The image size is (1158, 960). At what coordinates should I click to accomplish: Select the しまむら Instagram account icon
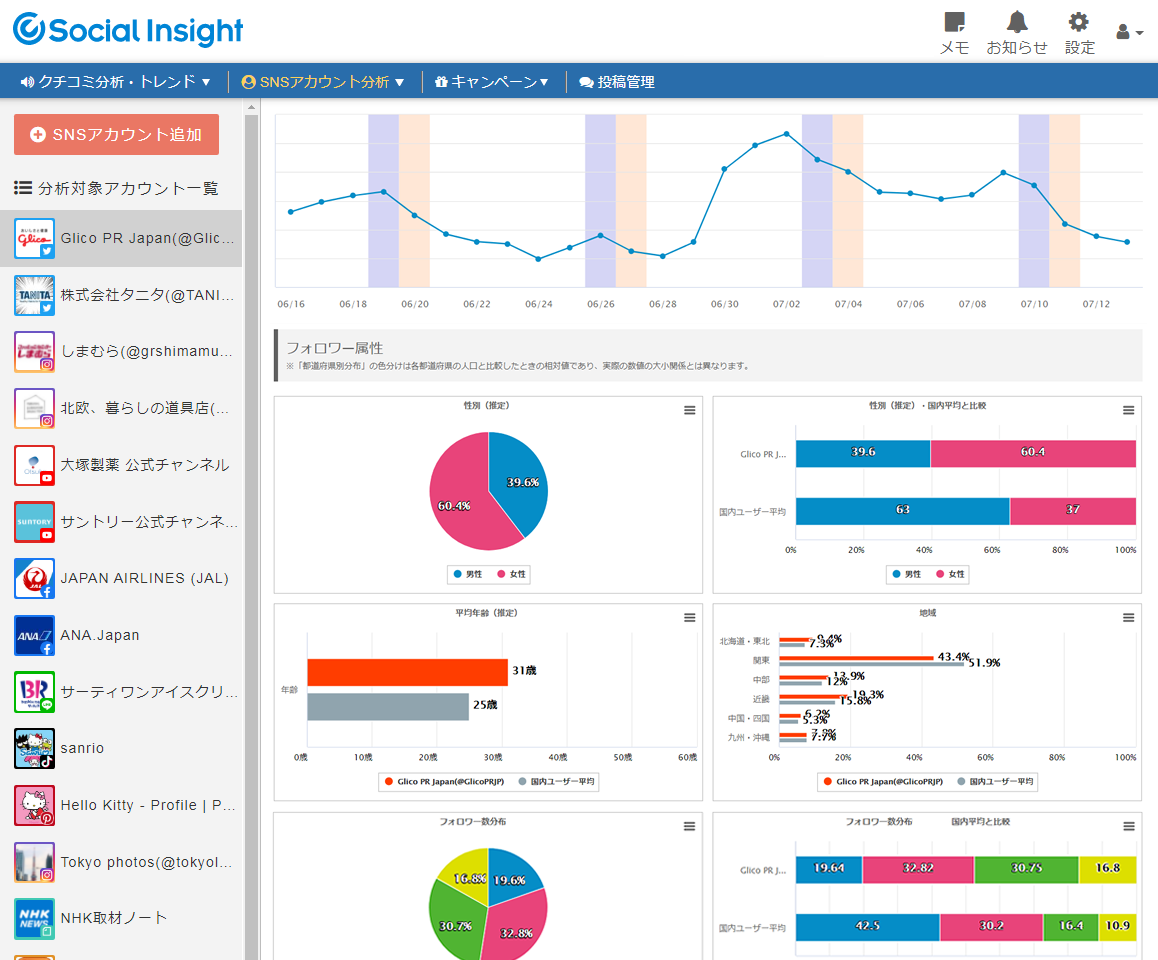(x=35, y=352)
